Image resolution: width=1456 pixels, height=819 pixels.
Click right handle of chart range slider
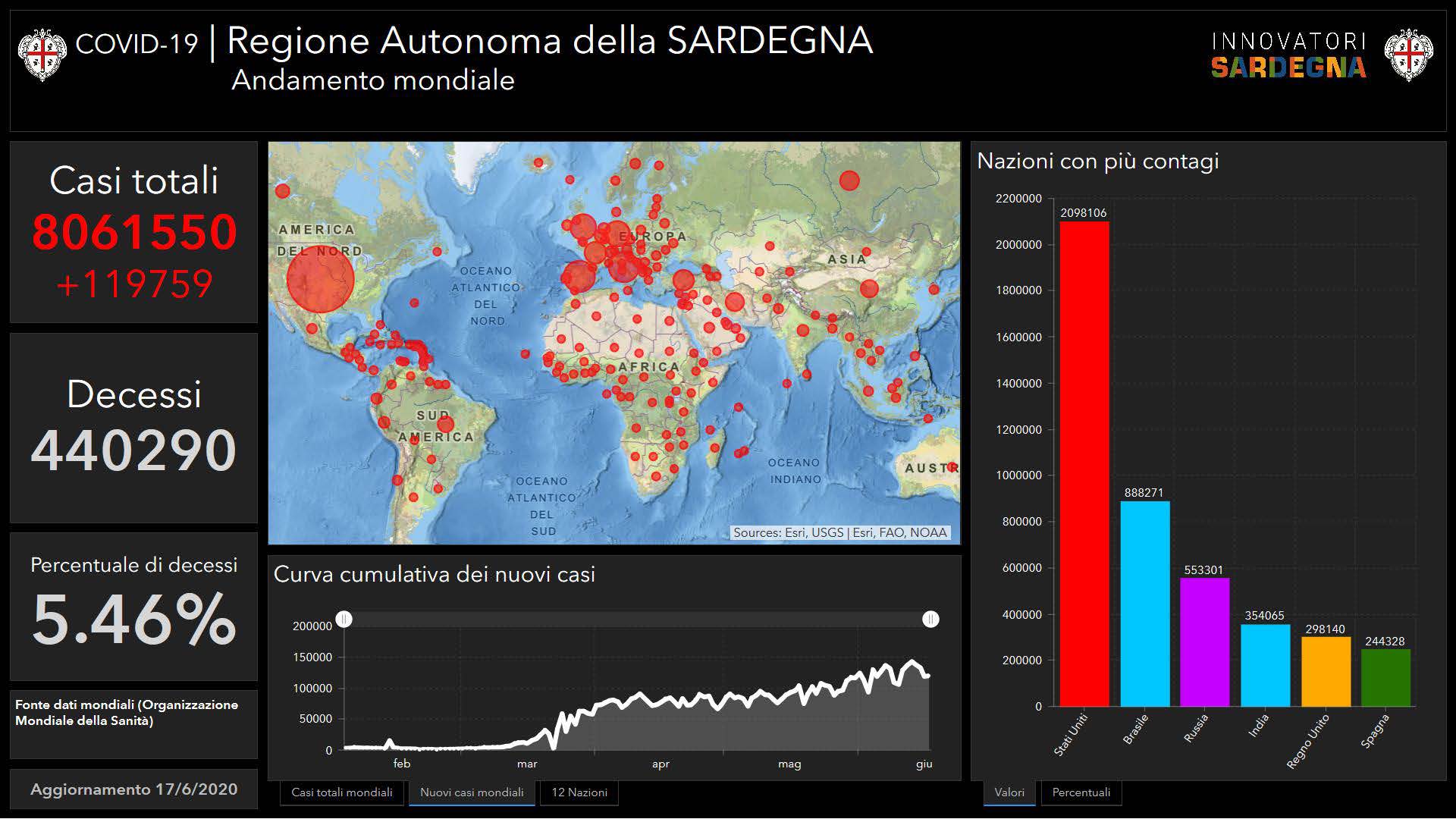tap(930, 620)
